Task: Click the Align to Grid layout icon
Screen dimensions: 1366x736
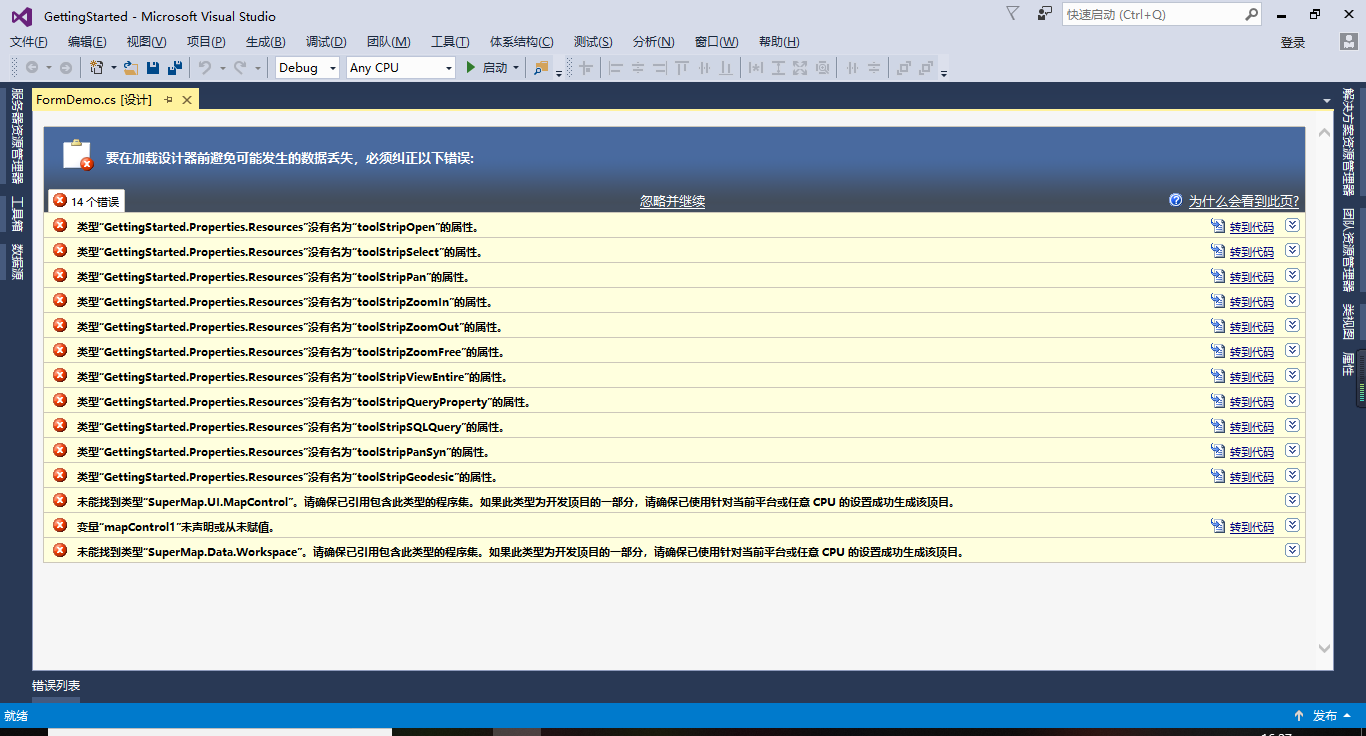Action: coord(586,68)
